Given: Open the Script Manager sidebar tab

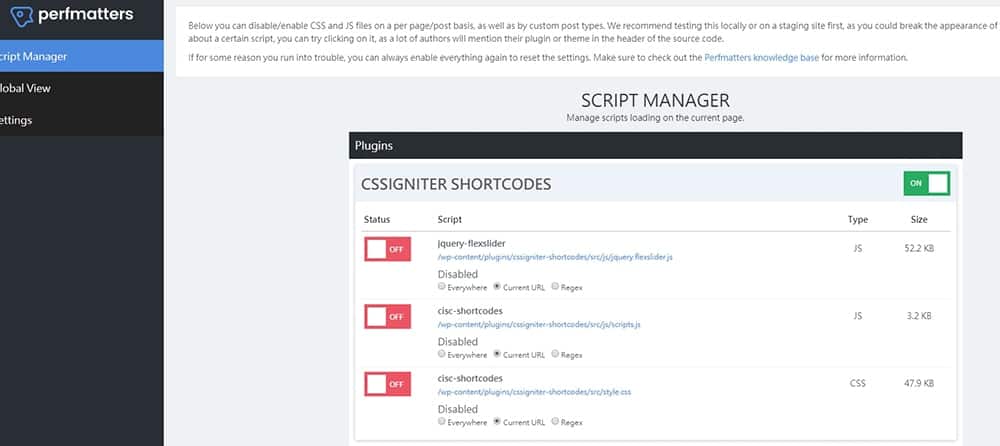Looking at the screenshot, I should [x=40, y=56].
